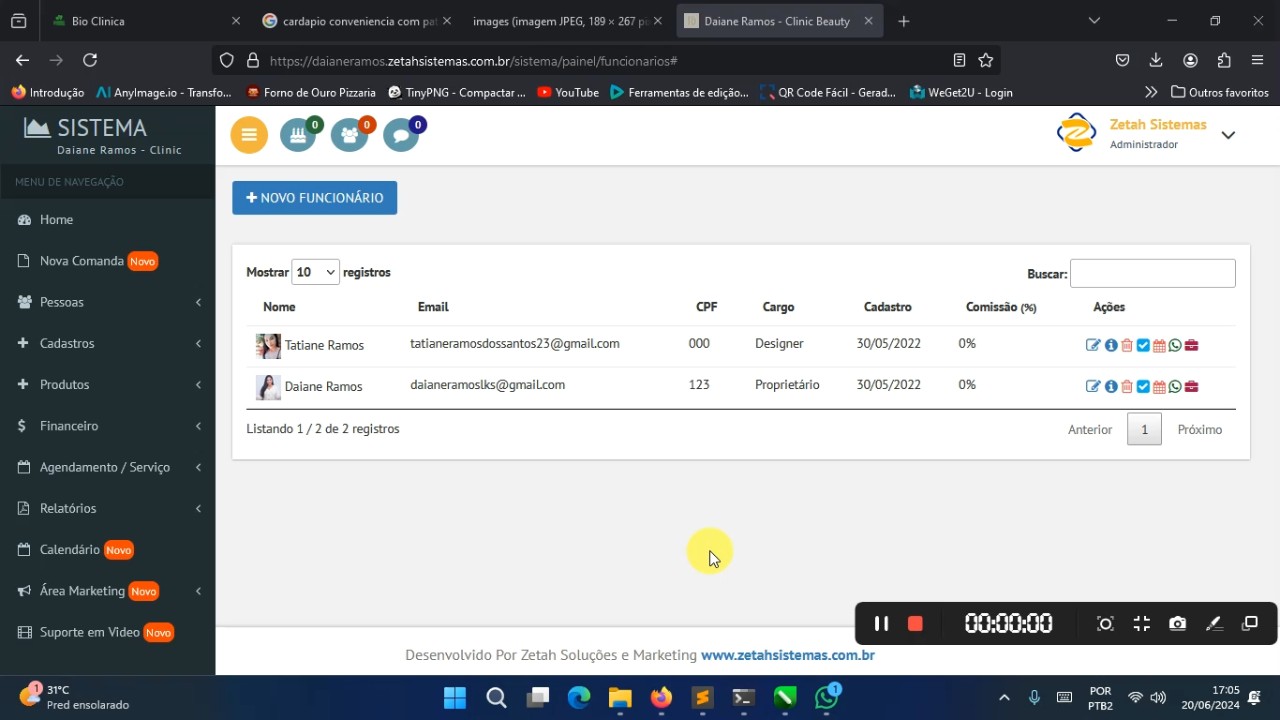Show info for Daiane Ramos
Image resolution: width=1280 pixels, height=720 pixels.
click(1111, 386)
